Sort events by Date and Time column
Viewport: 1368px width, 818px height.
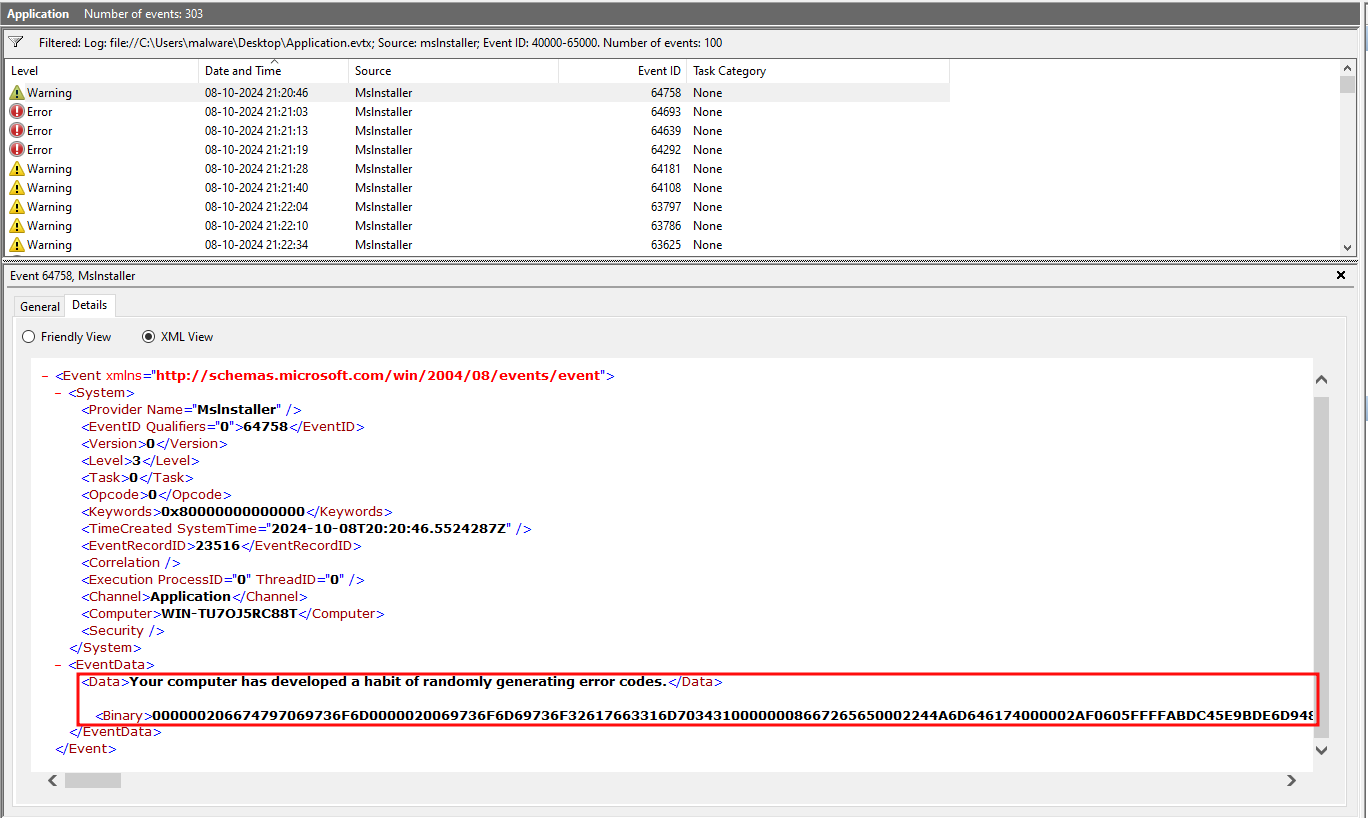243,71
